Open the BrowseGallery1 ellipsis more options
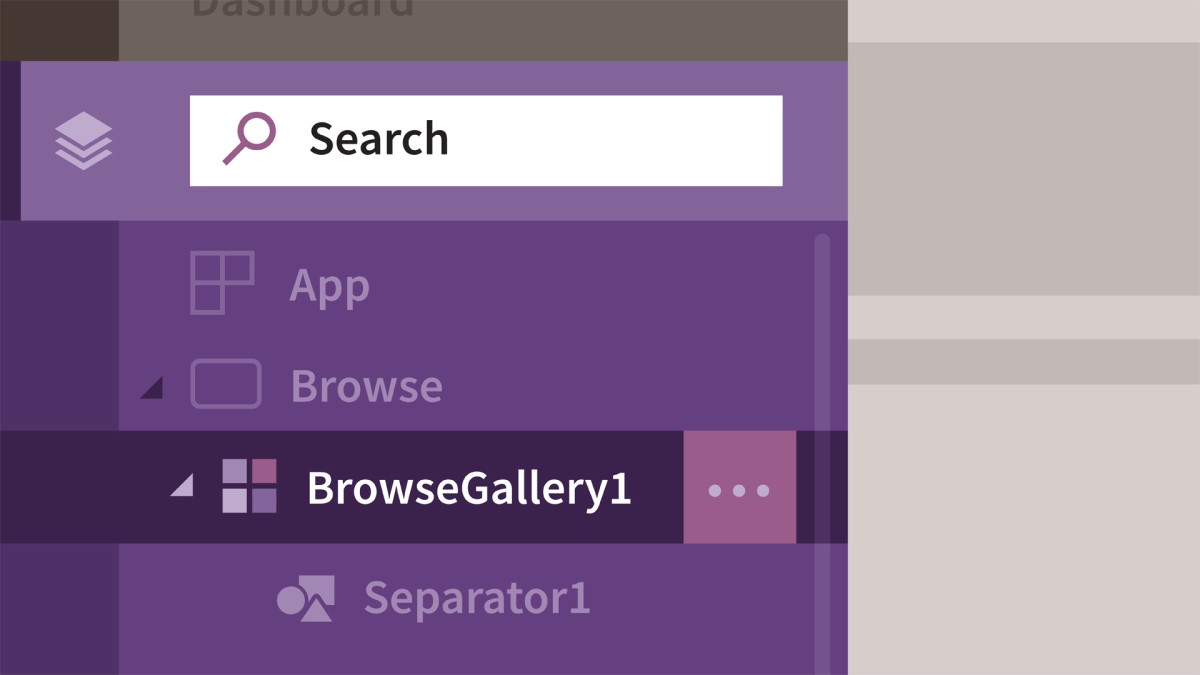 (x=739, y=488)
